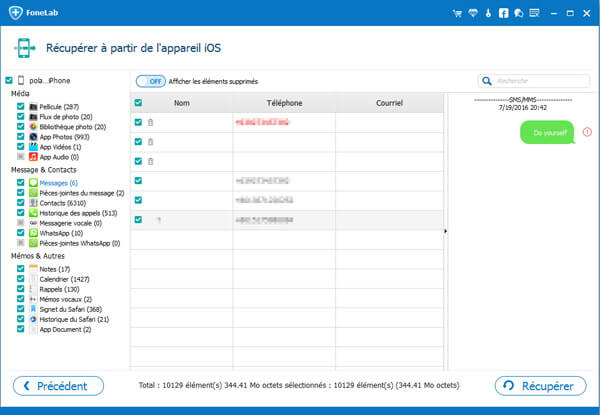Viewport: 600px width, 415px height.
Task: Click the Facebook icon in title bar
Action: (x=504, y=13)
